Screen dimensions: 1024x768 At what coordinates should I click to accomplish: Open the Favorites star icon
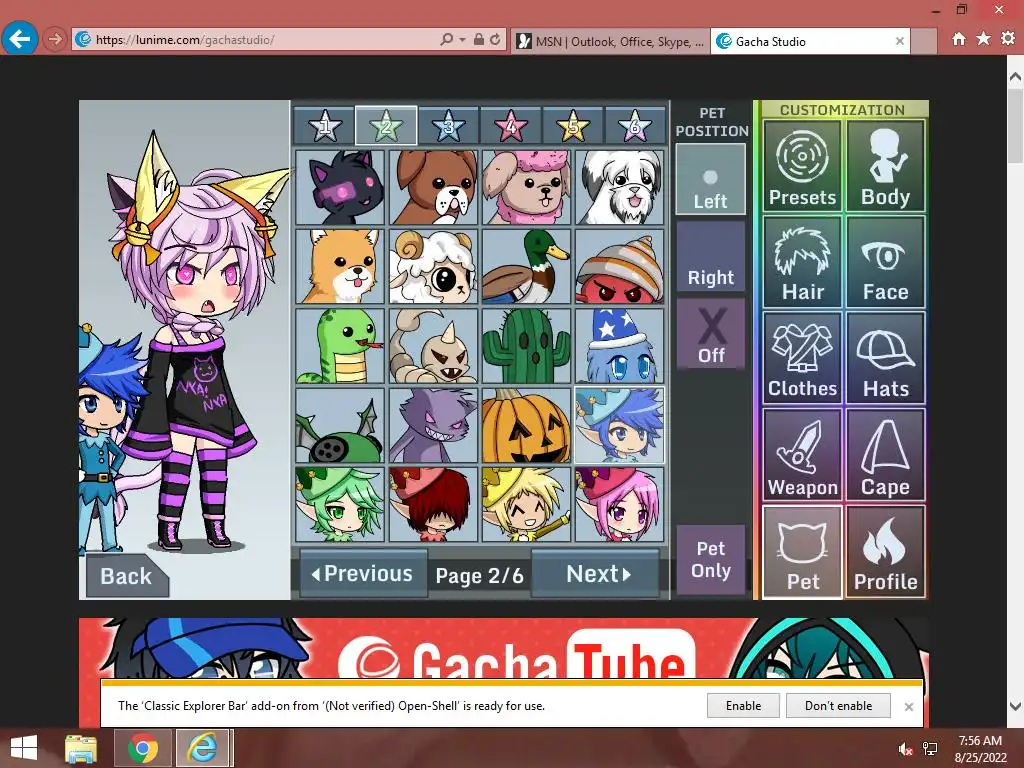984,39
